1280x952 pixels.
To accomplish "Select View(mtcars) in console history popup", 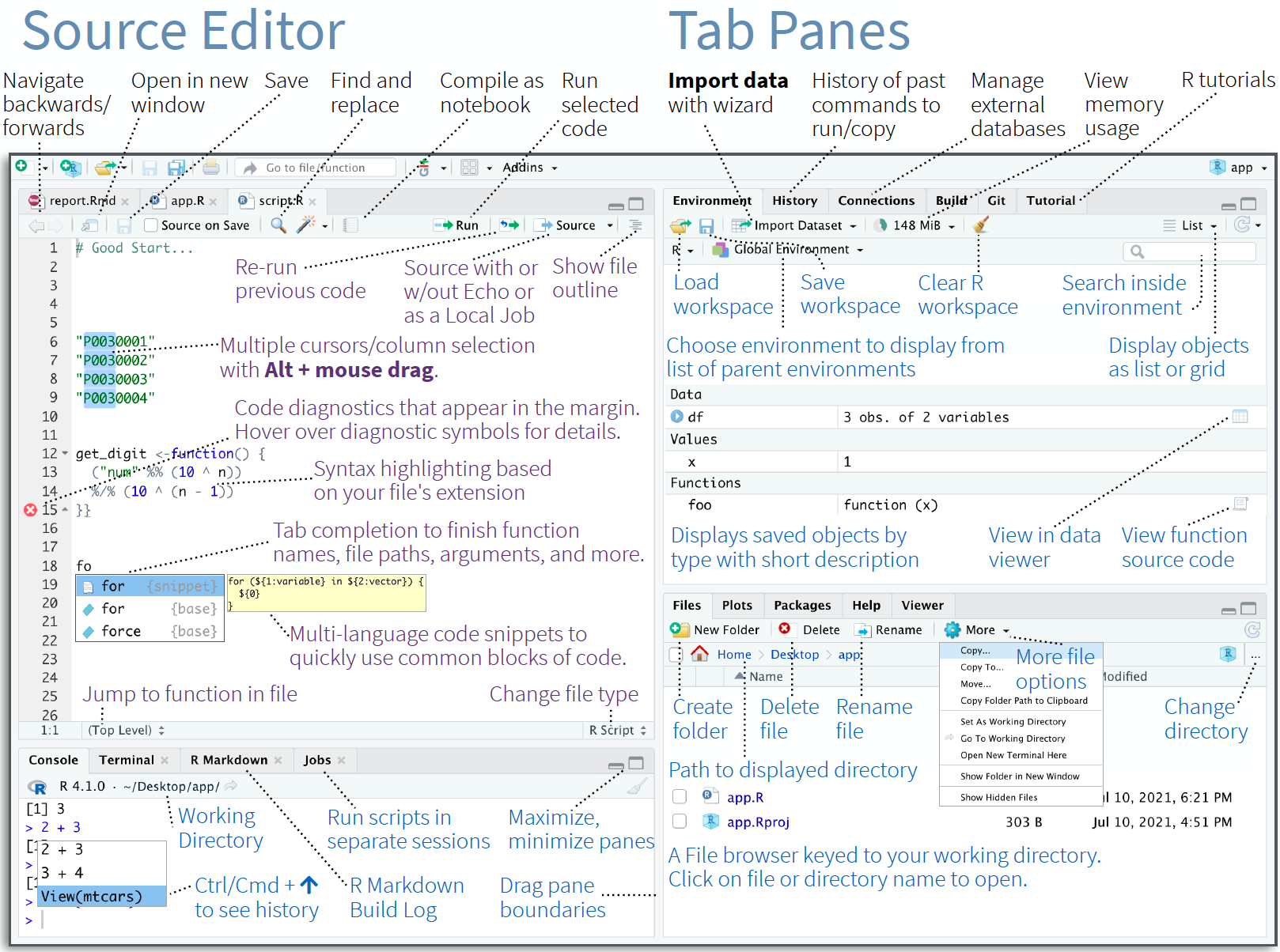I will (101, 897).
